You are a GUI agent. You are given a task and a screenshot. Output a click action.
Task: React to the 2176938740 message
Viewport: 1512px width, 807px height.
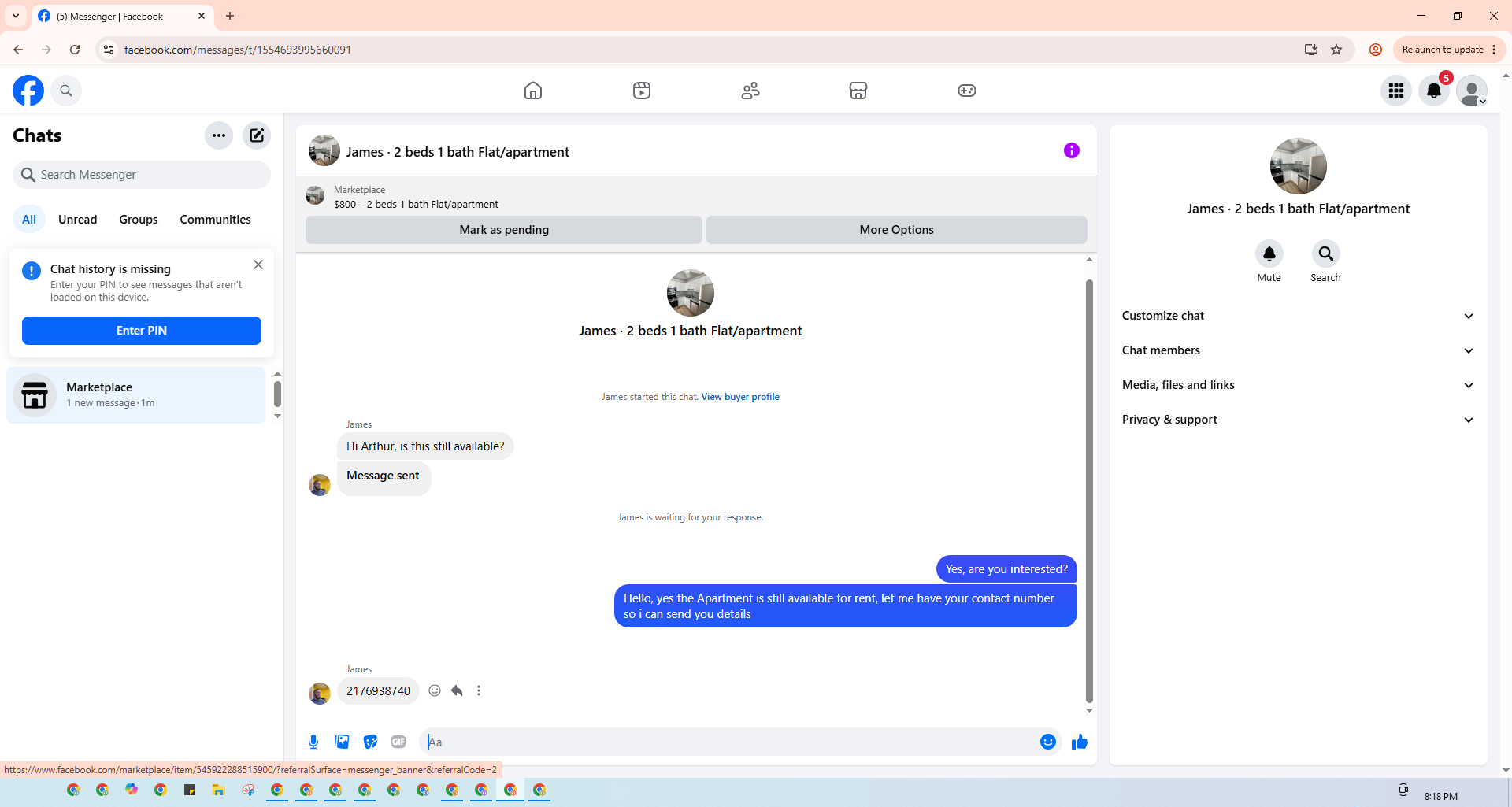coord(435,691)
